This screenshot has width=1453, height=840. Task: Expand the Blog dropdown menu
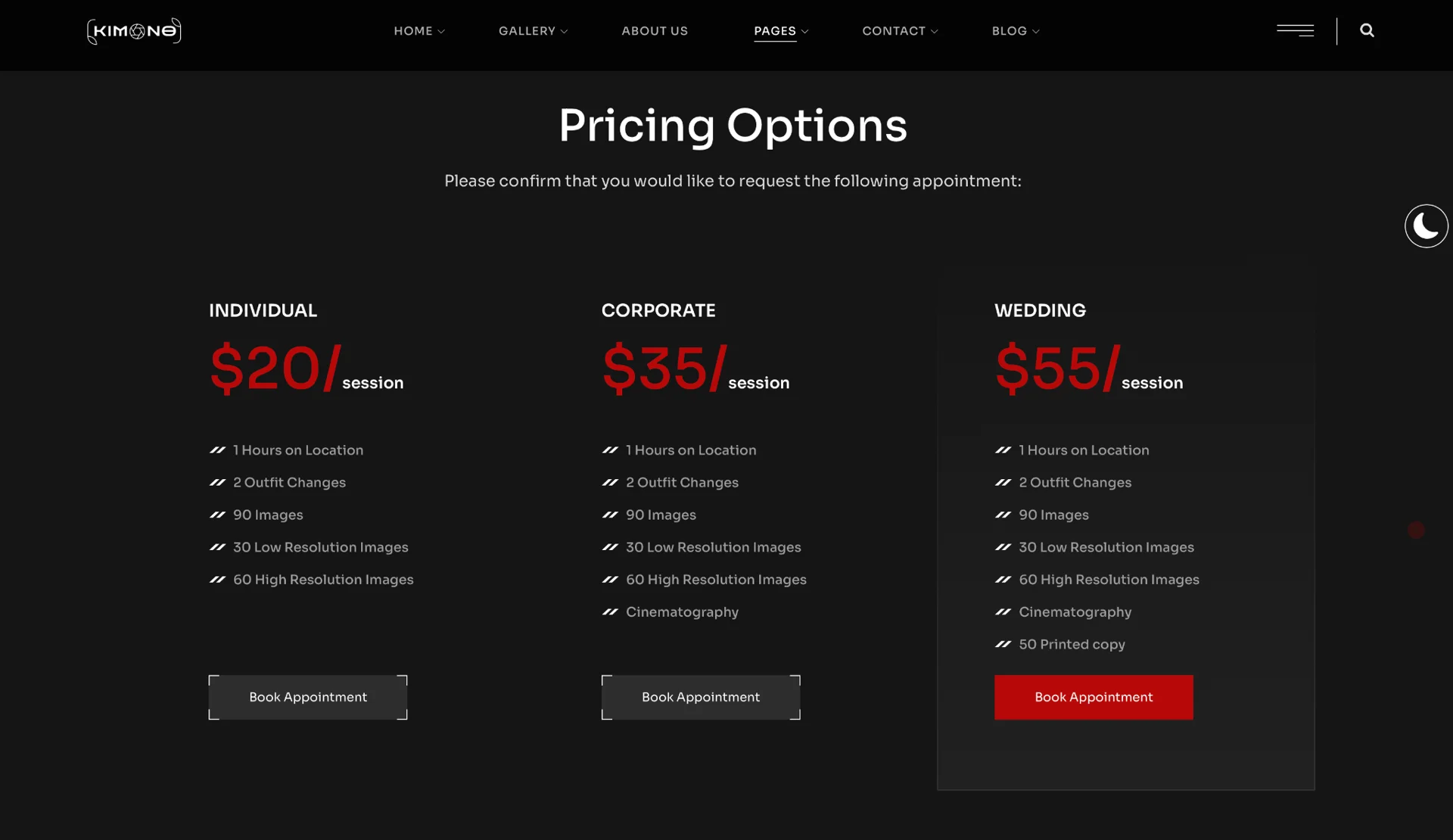pyautogui.click(x=1016, y=31)
